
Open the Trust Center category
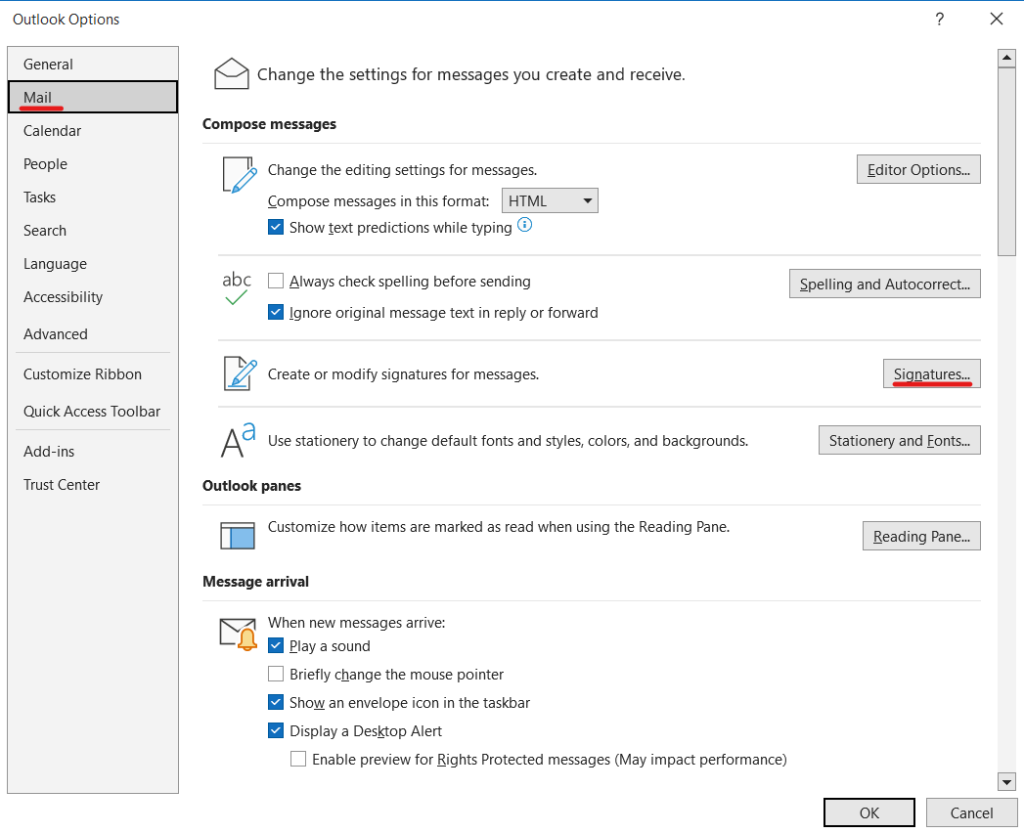click(62, 485)
